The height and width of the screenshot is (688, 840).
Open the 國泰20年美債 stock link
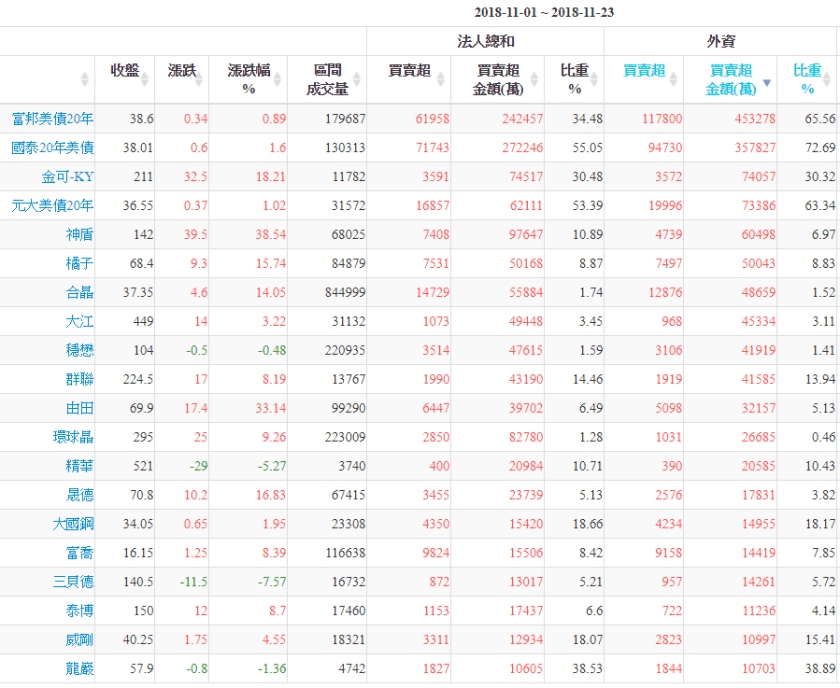tap(52, 148)
